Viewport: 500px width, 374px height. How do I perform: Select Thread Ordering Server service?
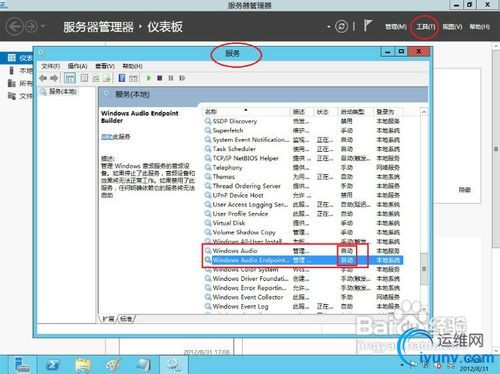[x=247, y=186]
